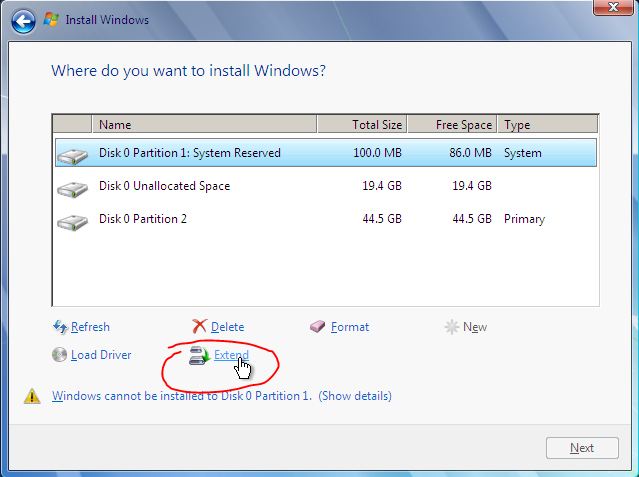Image resolution: width=639 pixels, height=477 pixels.
Task: Click the Next button
Action: [582, 448]
